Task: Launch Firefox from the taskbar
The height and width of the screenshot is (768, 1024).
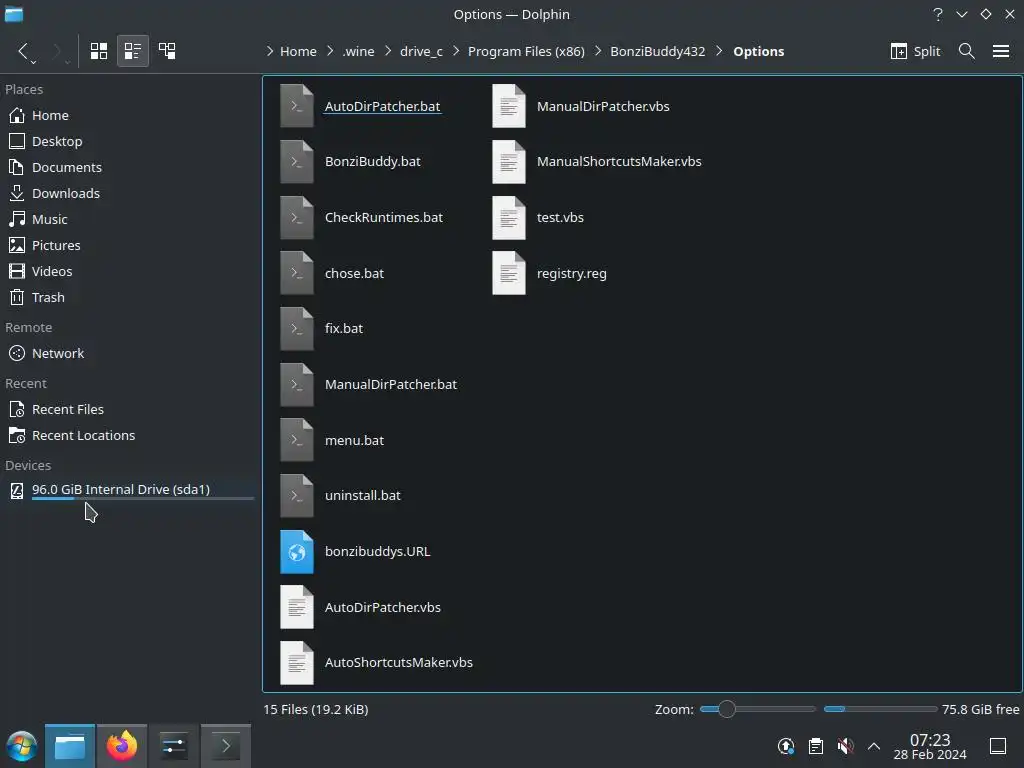Action: pyautogui.click(x=121, y=746)
